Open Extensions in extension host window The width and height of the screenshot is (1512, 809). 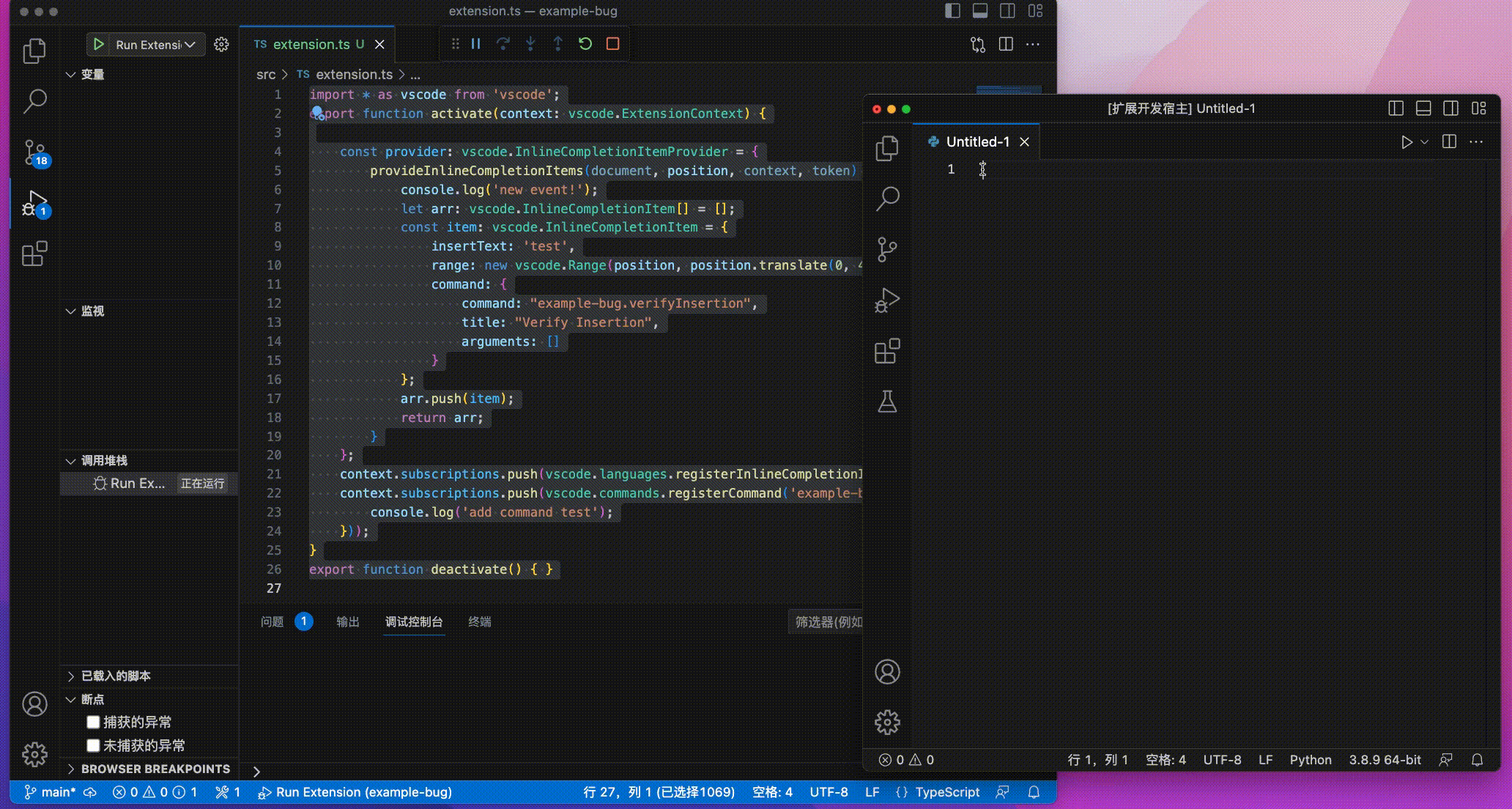887,351
